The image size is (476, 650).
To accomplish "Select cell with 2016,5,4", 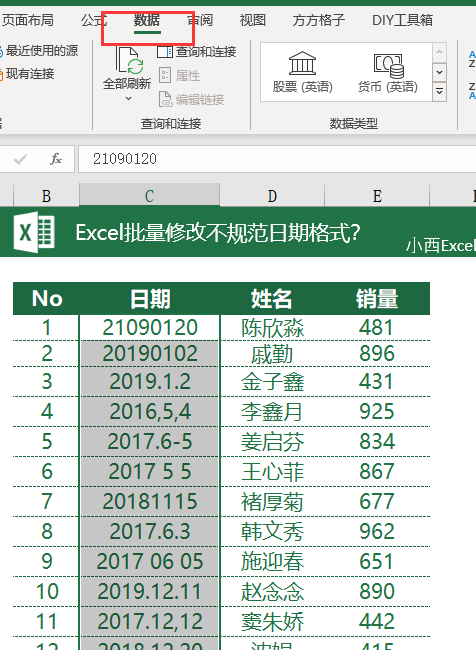I will pos(149,412).
